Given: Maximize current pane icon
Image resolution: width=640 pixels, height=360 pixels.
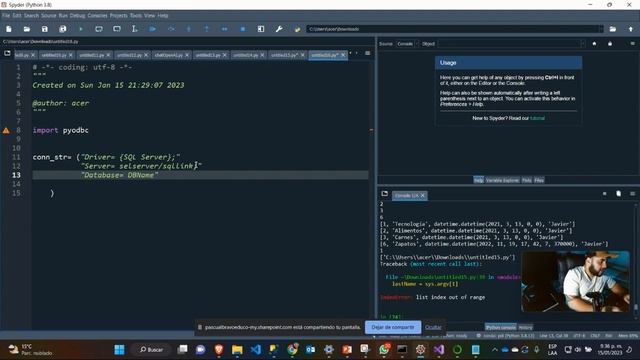Looking at the screenshot, I should click(x=261, y=29).
